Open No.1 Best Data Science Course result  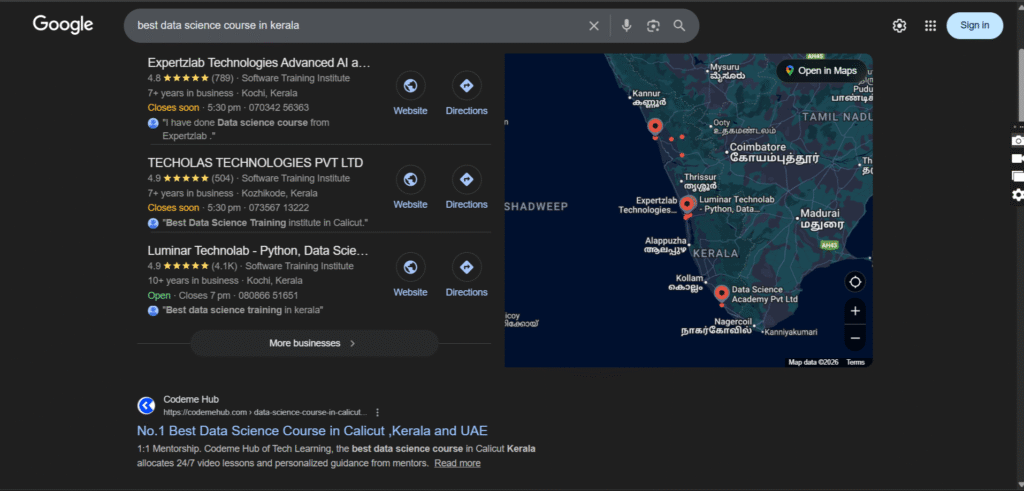312,431
